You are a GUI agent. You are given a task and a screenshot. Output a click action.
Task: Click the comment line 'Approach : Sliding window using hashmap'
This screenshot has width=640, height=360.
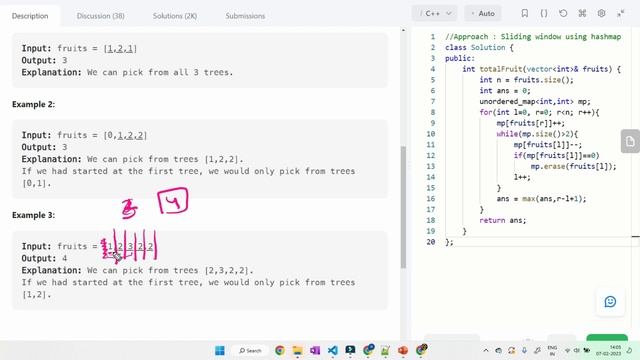(533, 37)
